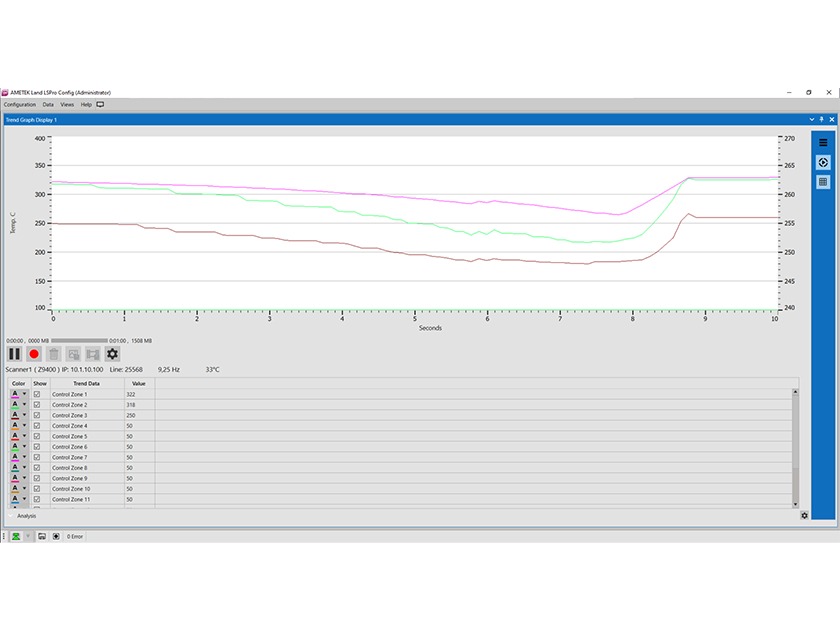Open the Views menu
This screenshot has height=630, width=840.
[x=66, y=103]
